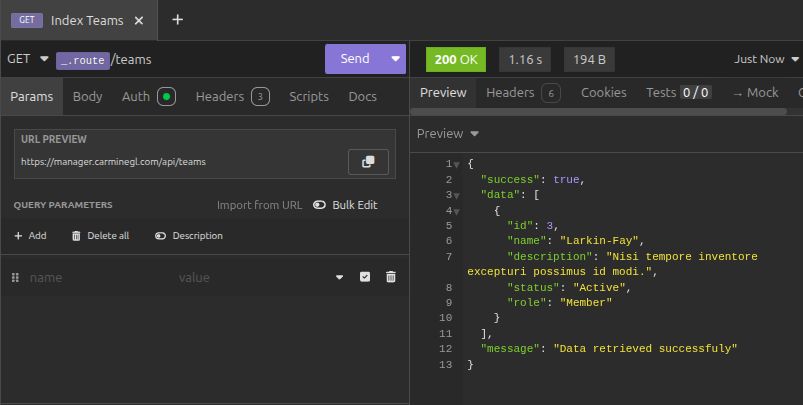Viewport: 803px width, 405px height.
Task: Send the GET teams request
Action: [355, 59]
